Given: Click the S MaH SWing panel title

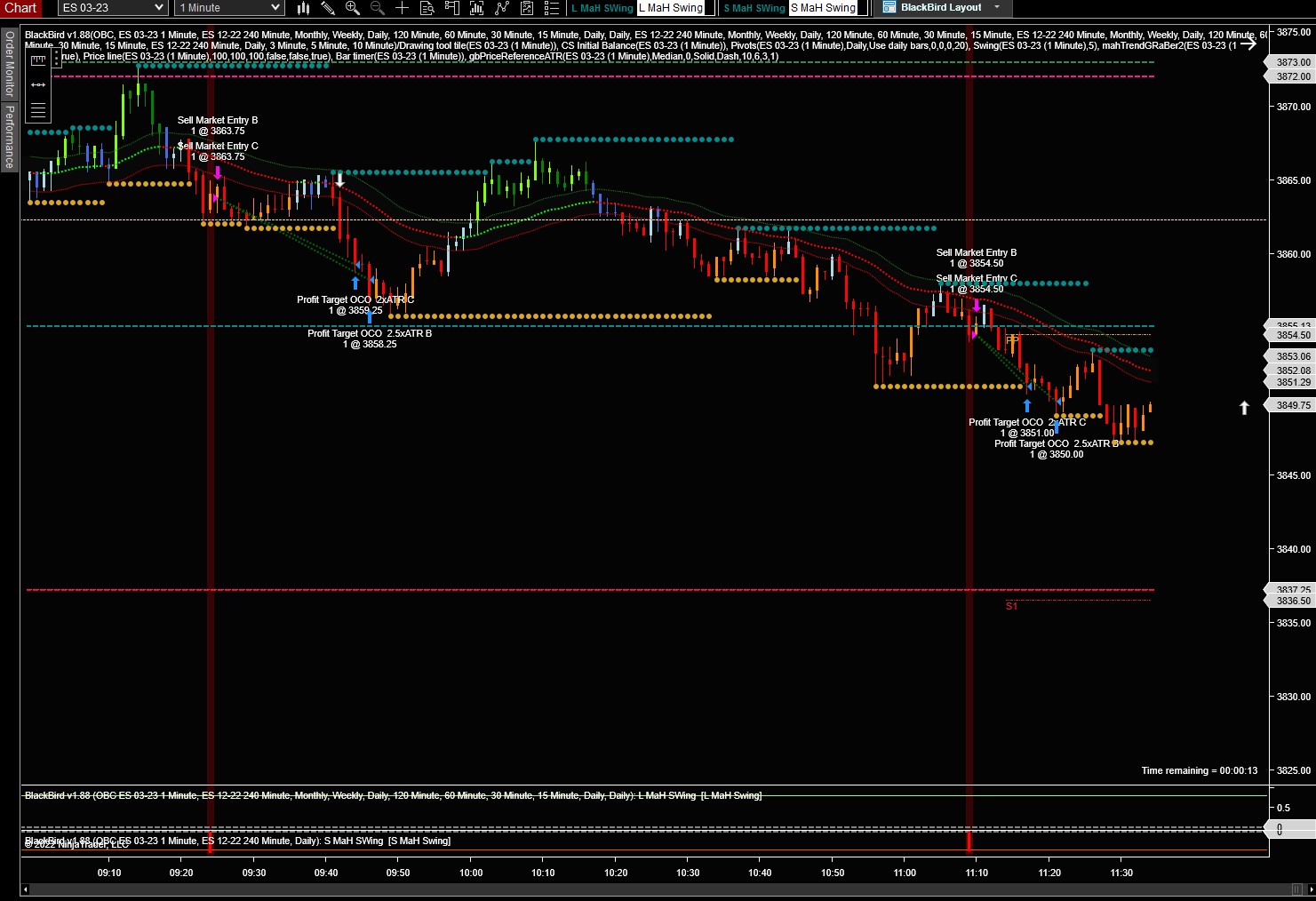Looking at the screenshot, I should tap(237, 841).
